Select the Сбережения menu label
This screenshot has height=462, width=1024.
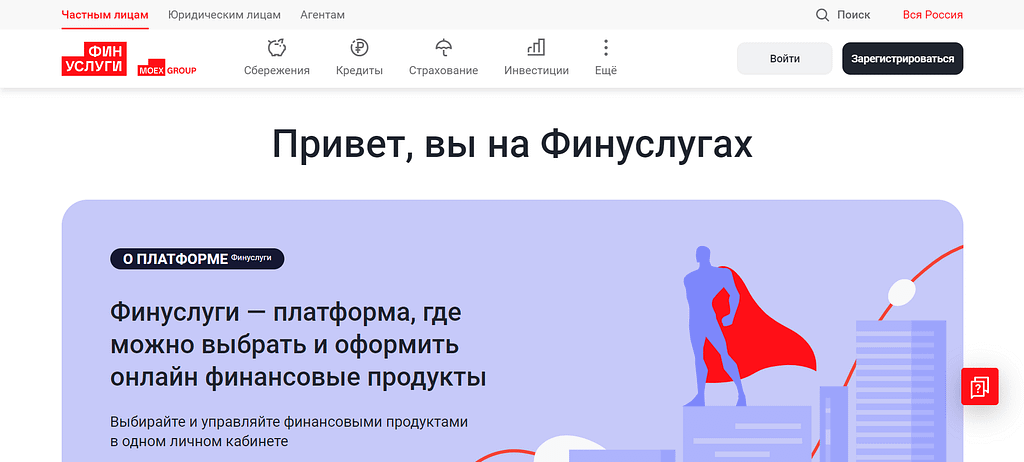click(x=277, y=71)
